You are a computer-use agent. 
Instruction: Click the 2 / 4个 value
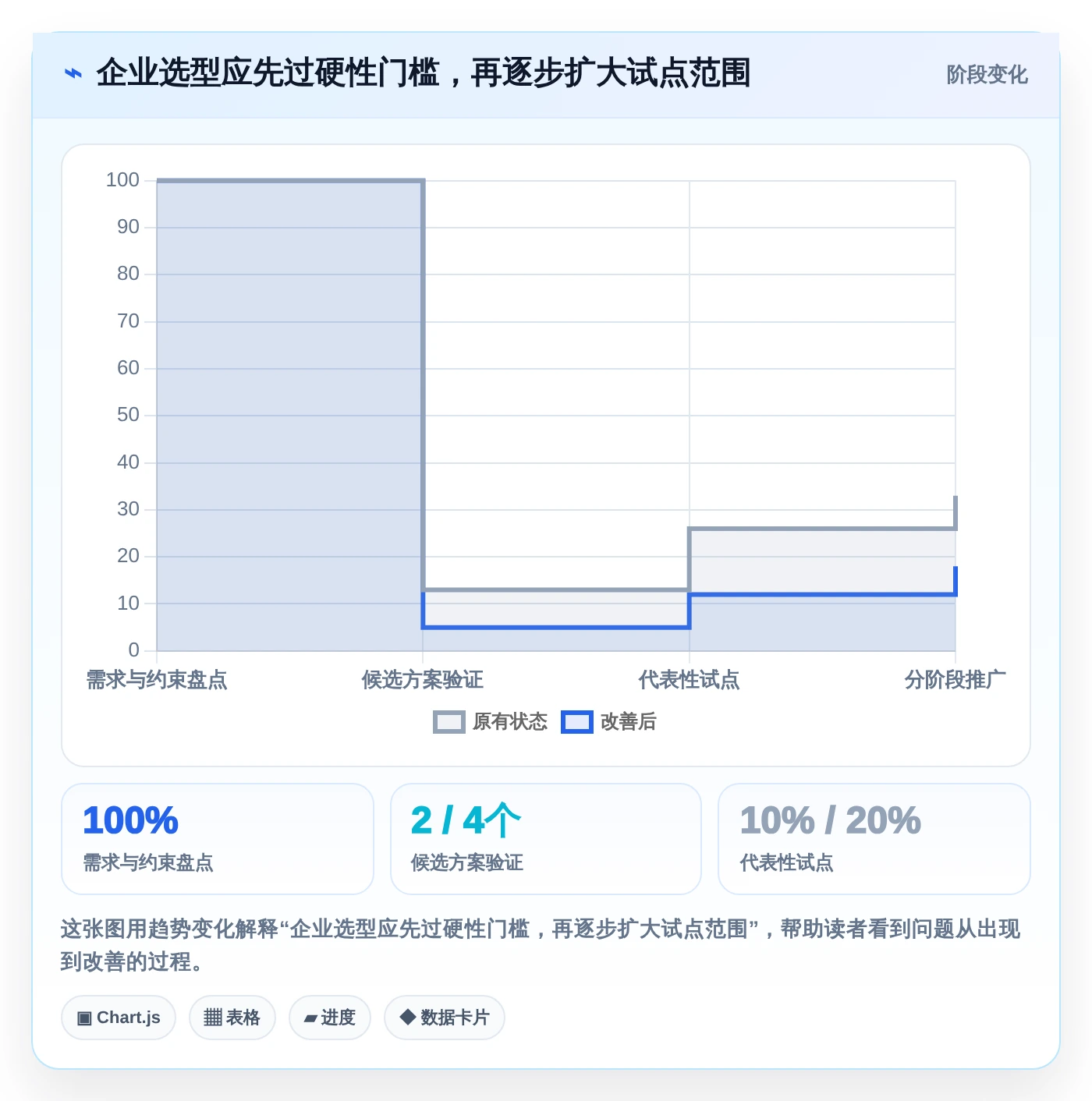click(466, 820)
